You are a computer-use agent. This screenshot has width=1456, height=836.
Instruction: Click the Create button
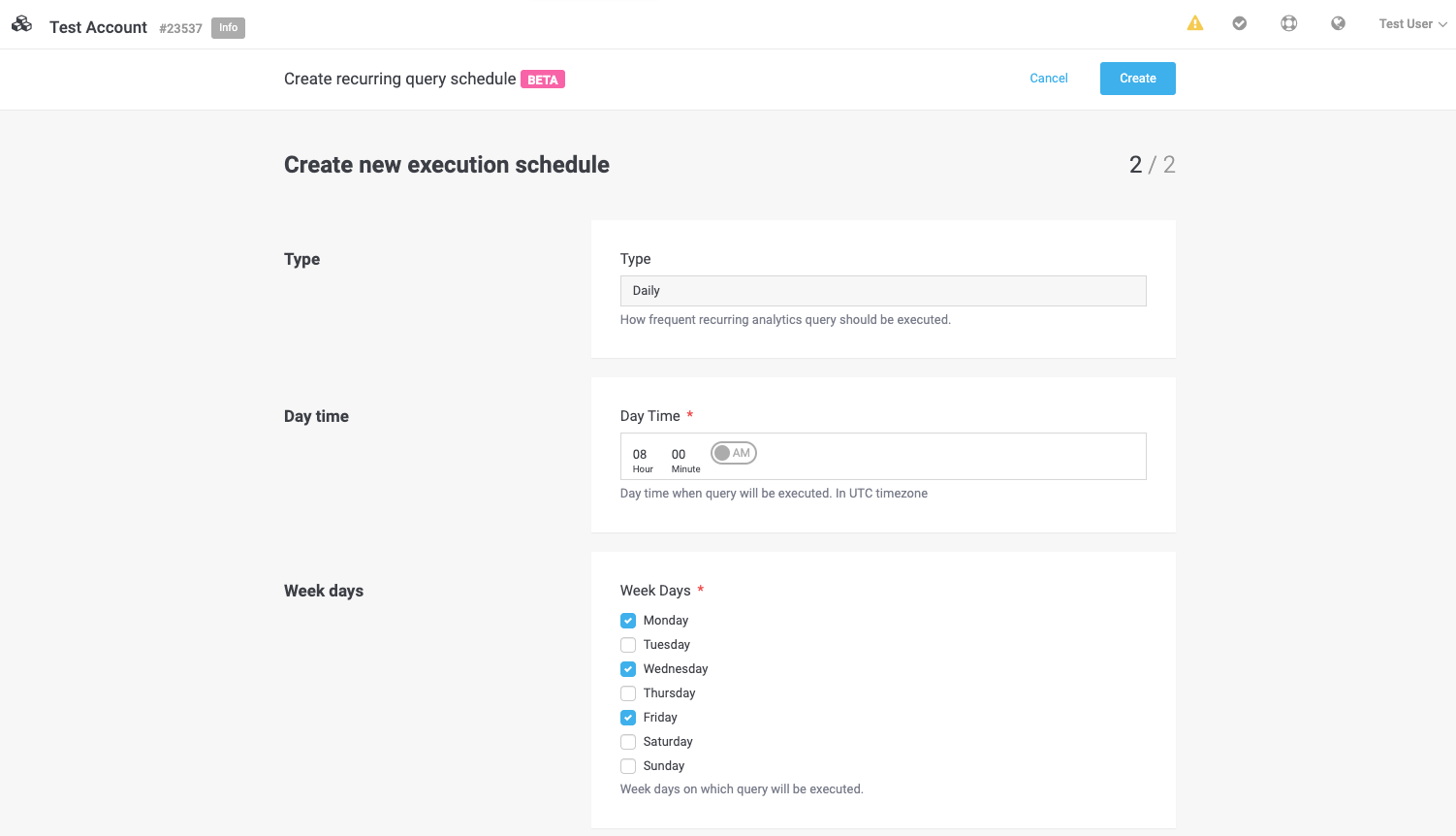[x=1137, y=78]
